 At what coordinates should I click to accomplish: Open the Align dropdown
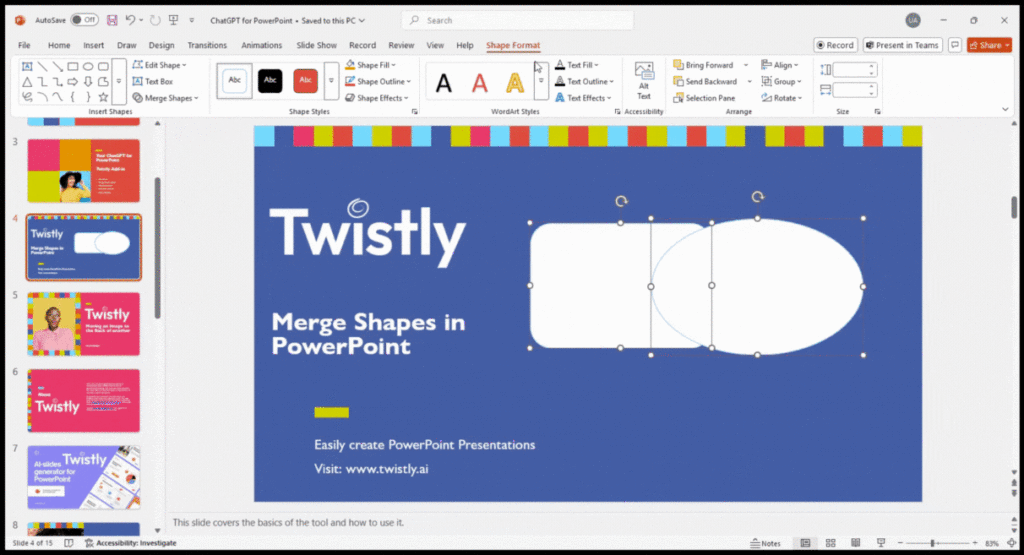click(780, 65)
